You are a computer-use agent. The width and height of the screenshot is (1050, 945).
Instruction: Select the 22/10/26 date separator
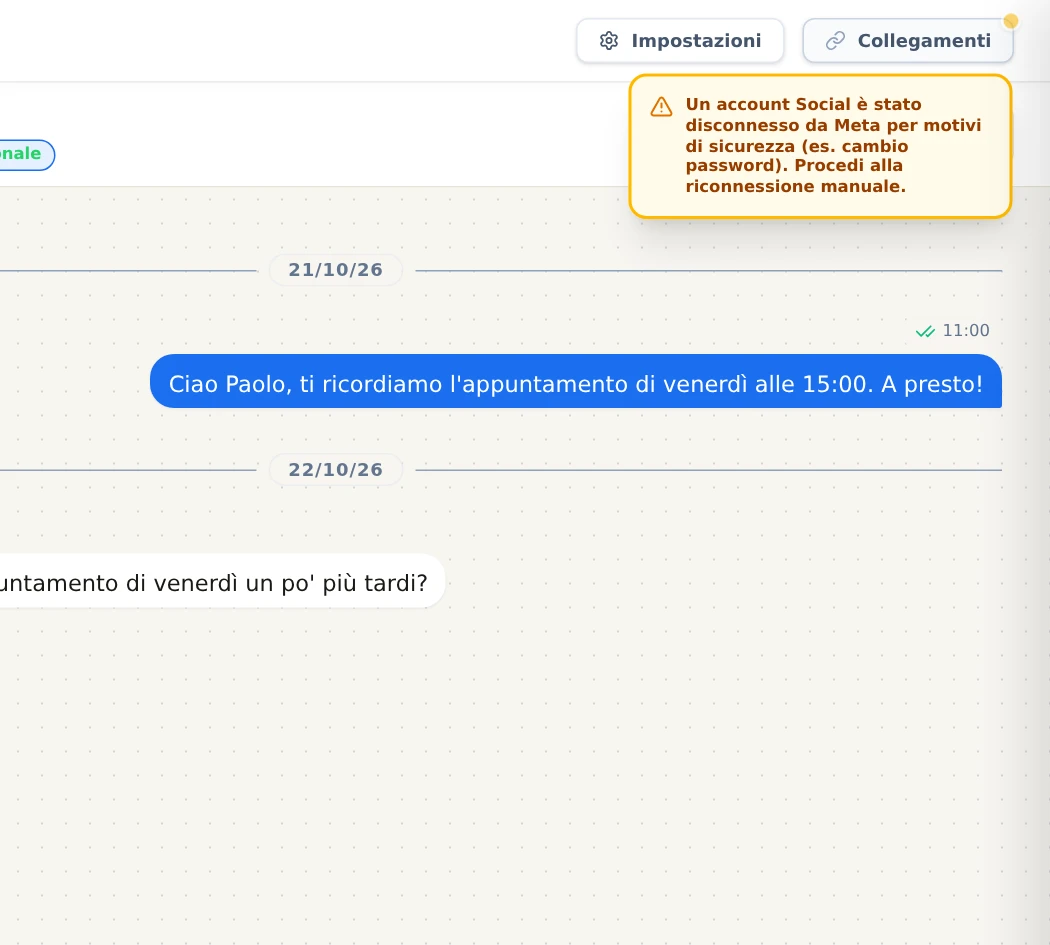(x=335, y=470)
